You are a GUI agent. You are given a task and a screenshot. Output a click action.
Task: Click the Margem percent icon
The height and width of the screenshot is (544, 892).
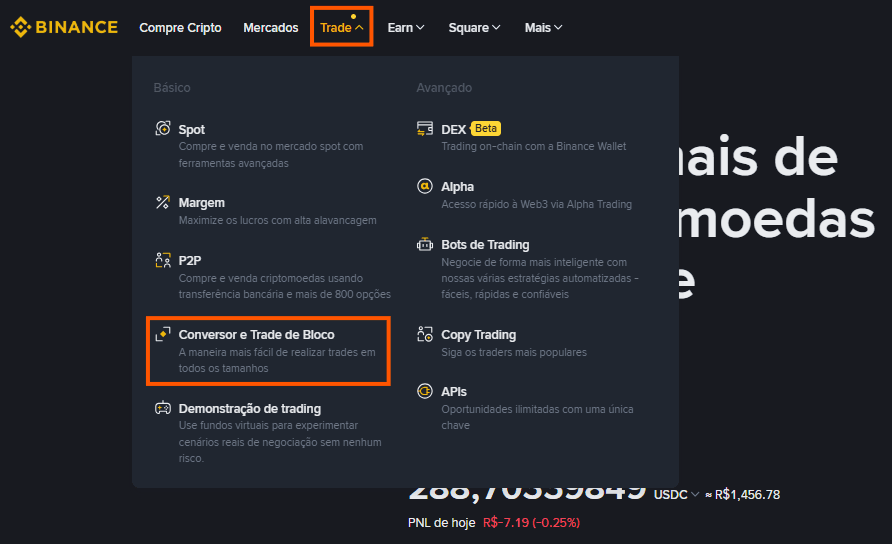click(163, 202)
